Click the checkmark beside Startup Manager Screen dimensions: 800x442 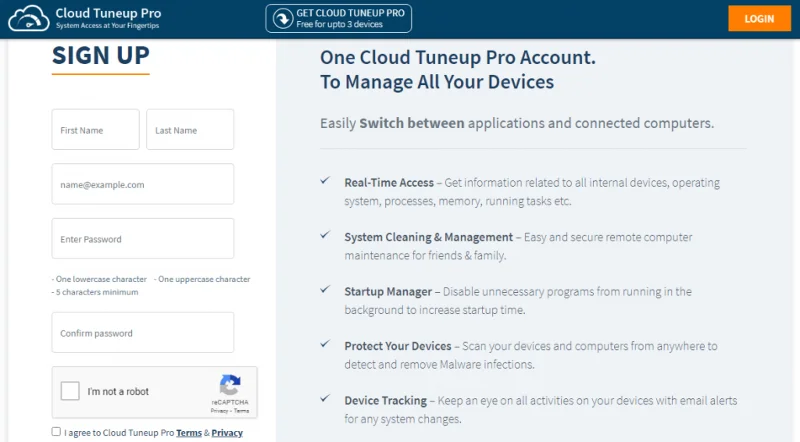tap(325, 289)
